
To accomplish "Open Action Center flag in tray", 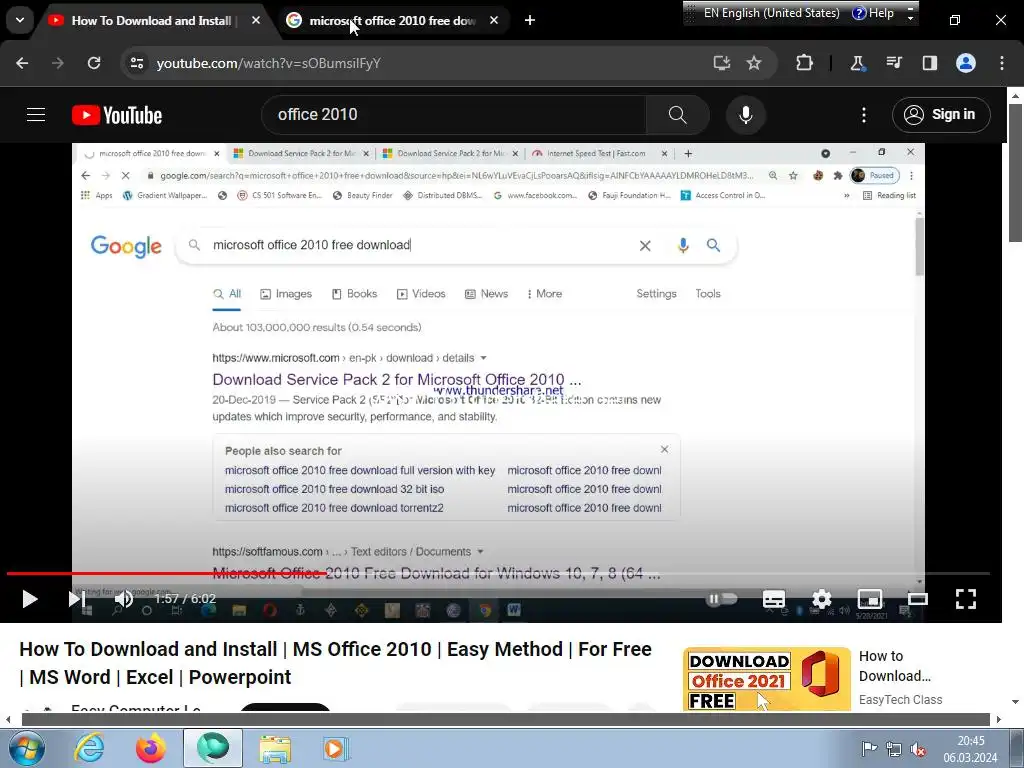I will click(x=869, y=749).
